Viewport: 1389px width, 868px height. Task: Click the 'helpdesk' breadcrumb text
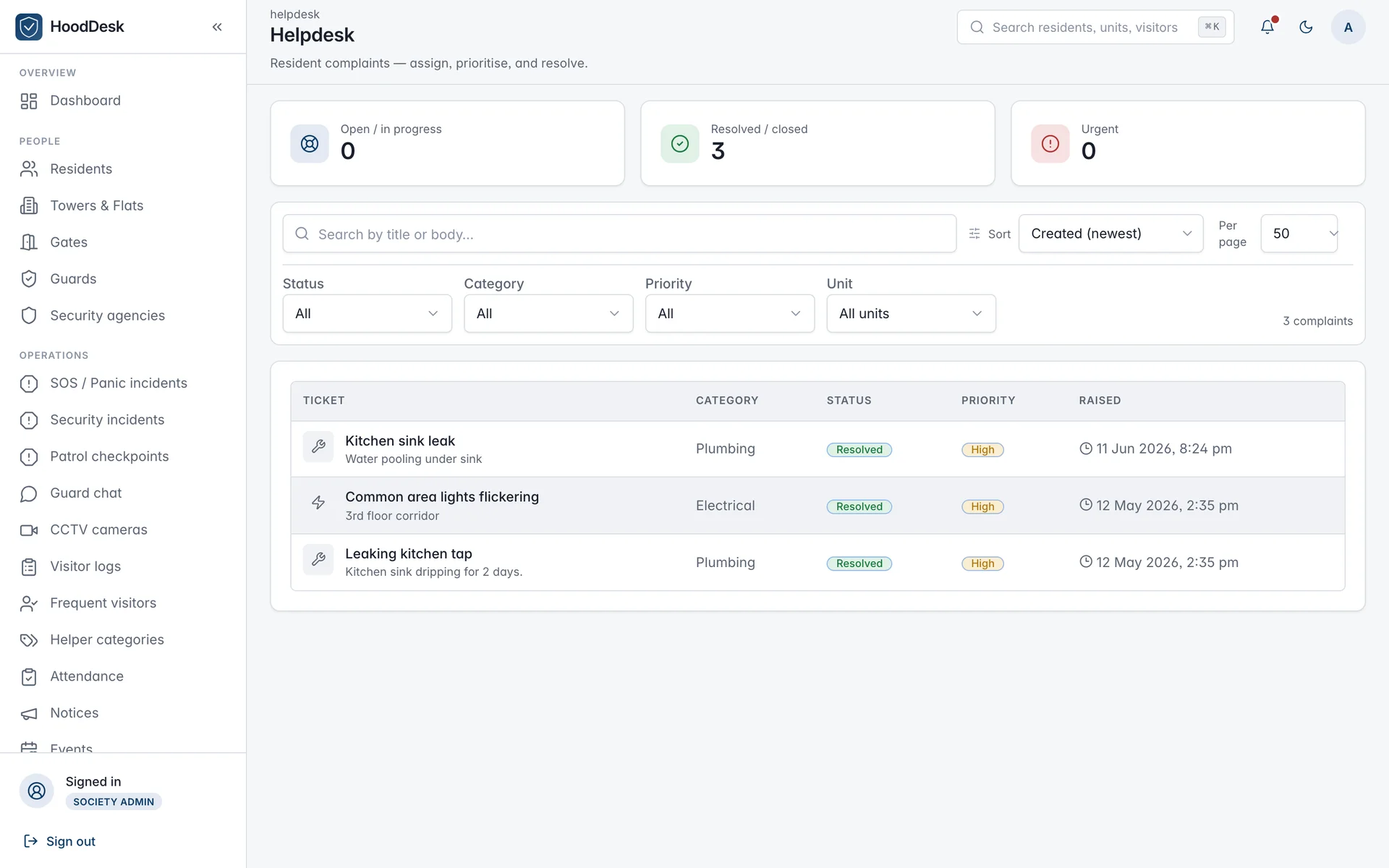tap(294, 14)
